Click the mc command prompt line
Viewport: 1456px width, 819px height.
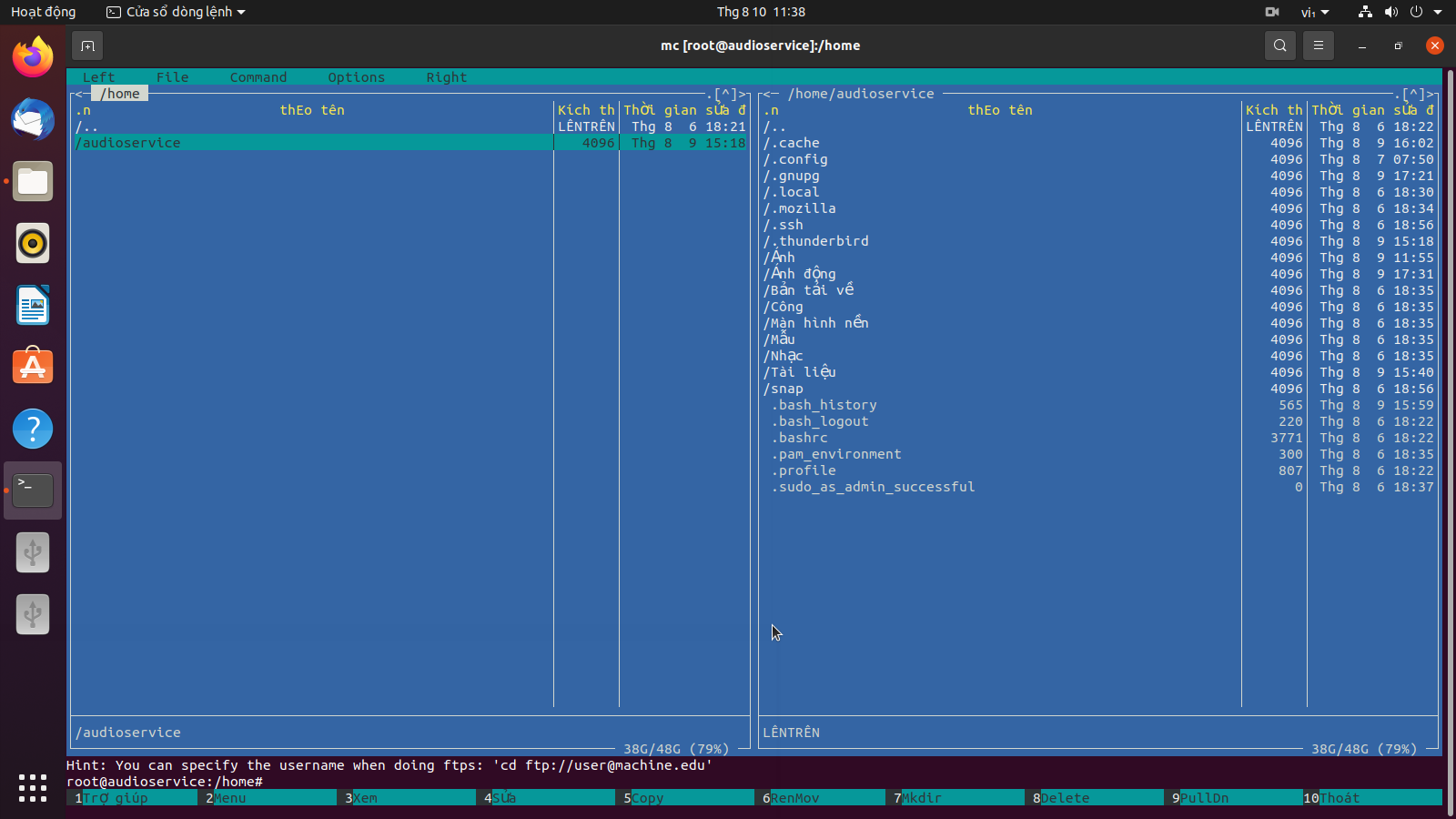755,782
